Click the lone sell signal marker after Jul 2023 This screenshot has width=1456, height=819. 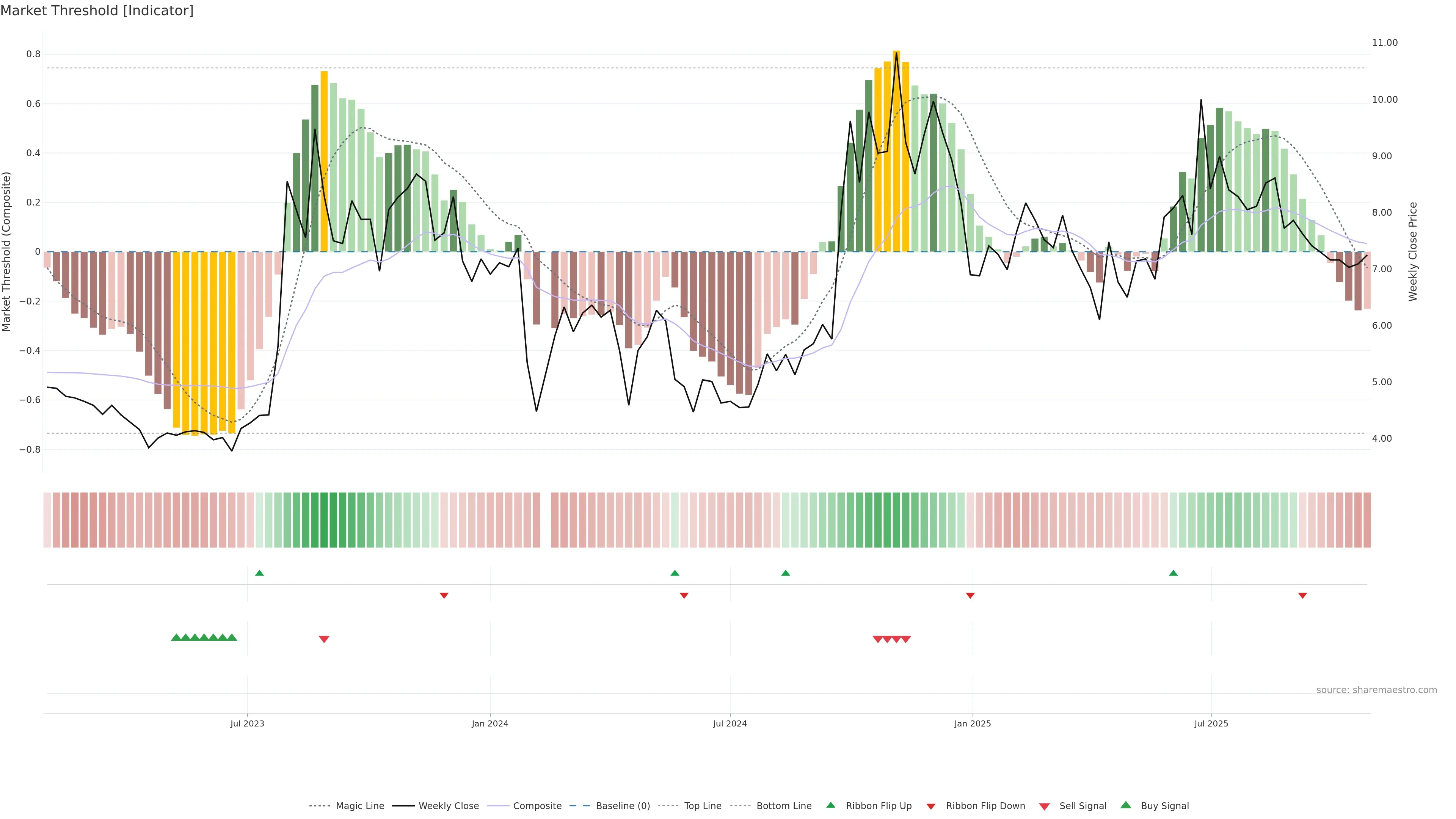[x=324, y=639]
